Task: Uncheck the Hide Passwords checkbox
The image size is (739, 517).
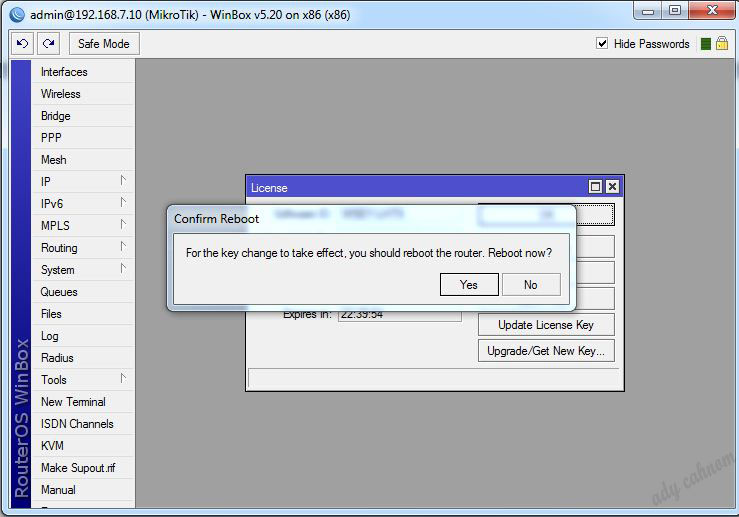Action: tap(602, 44)
